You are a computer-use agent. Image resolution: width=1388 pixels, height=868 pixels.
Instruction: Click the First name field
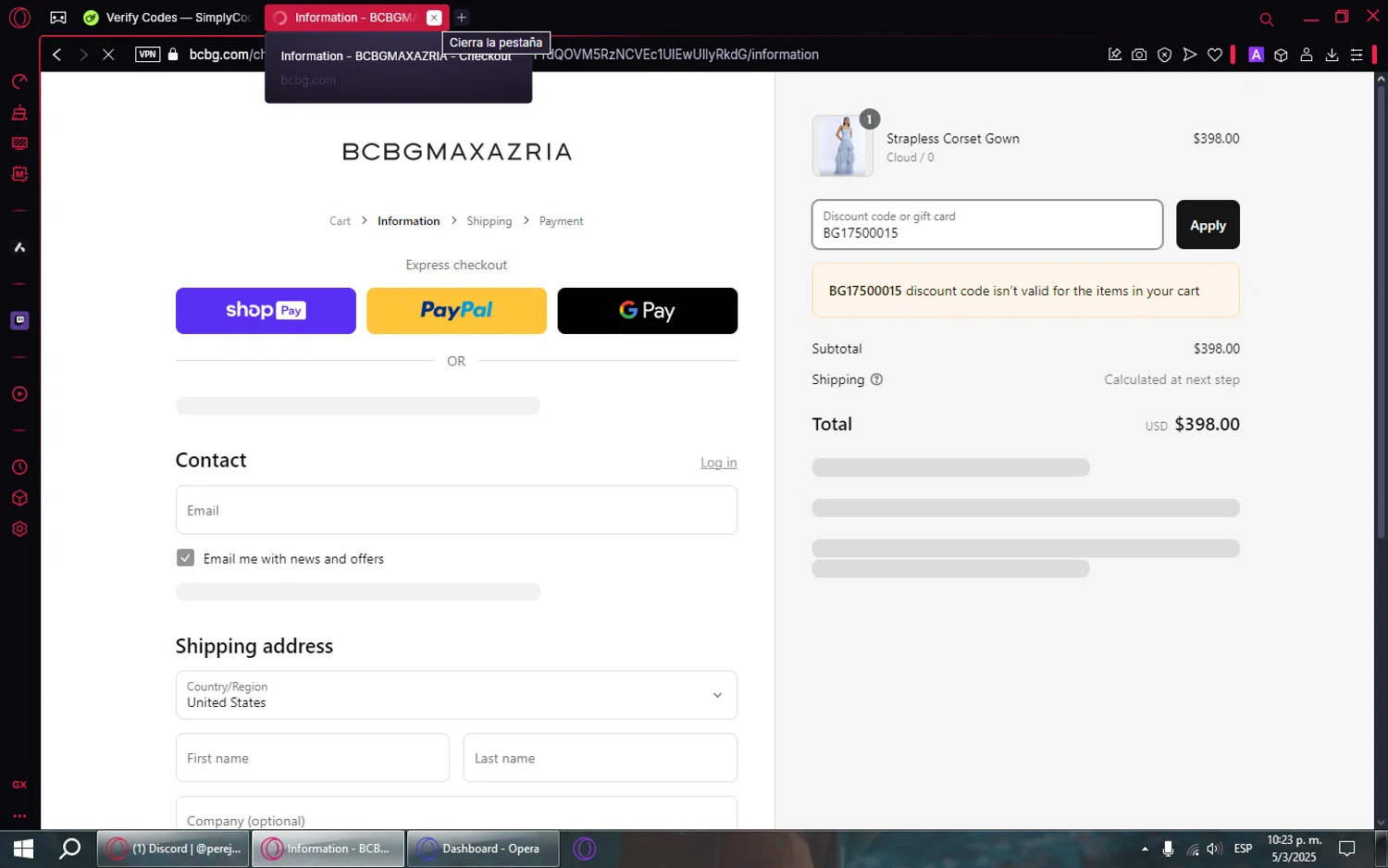click(313, 758)
